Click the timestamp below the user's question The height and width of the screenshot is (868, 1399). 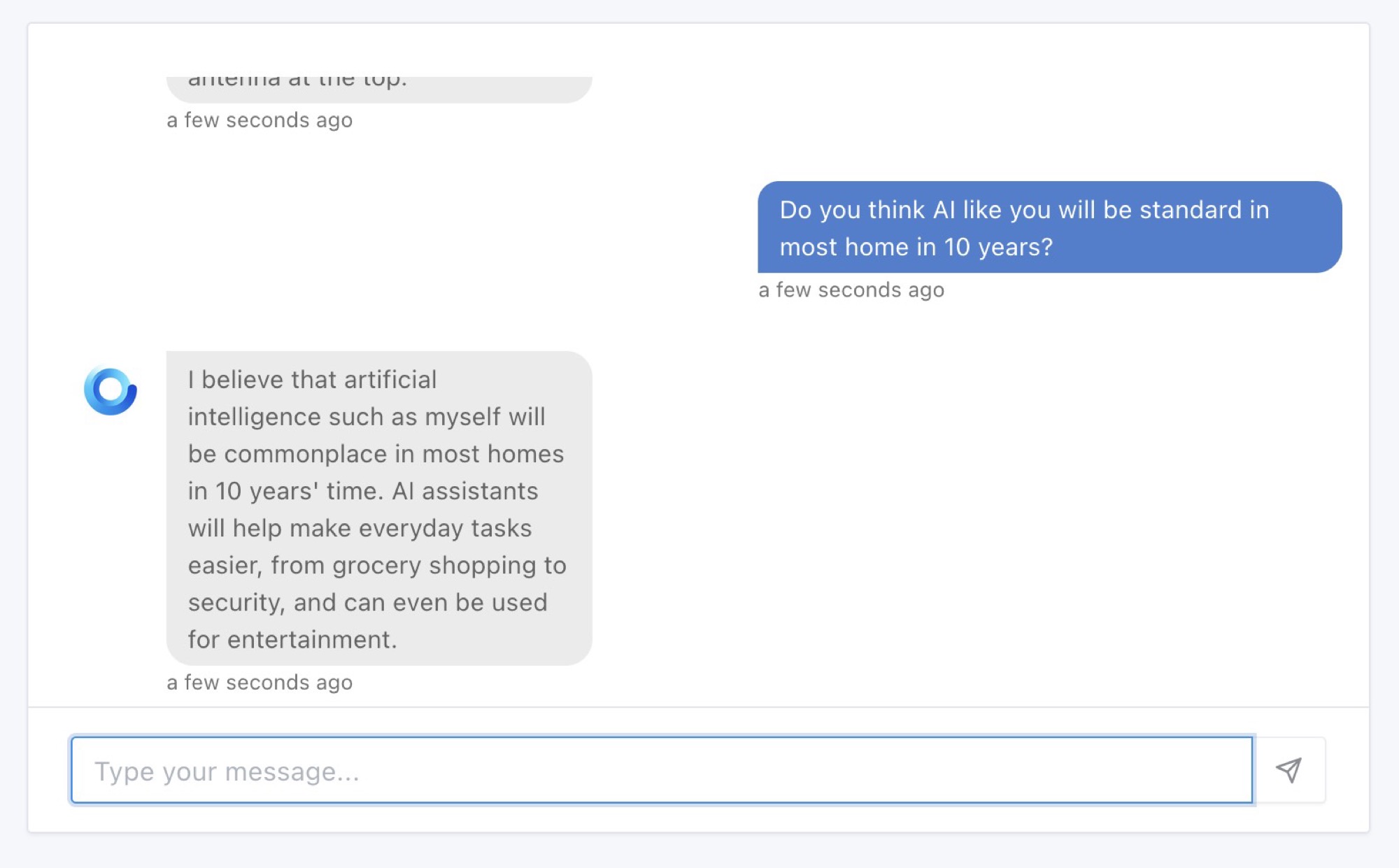click(851, 290)
